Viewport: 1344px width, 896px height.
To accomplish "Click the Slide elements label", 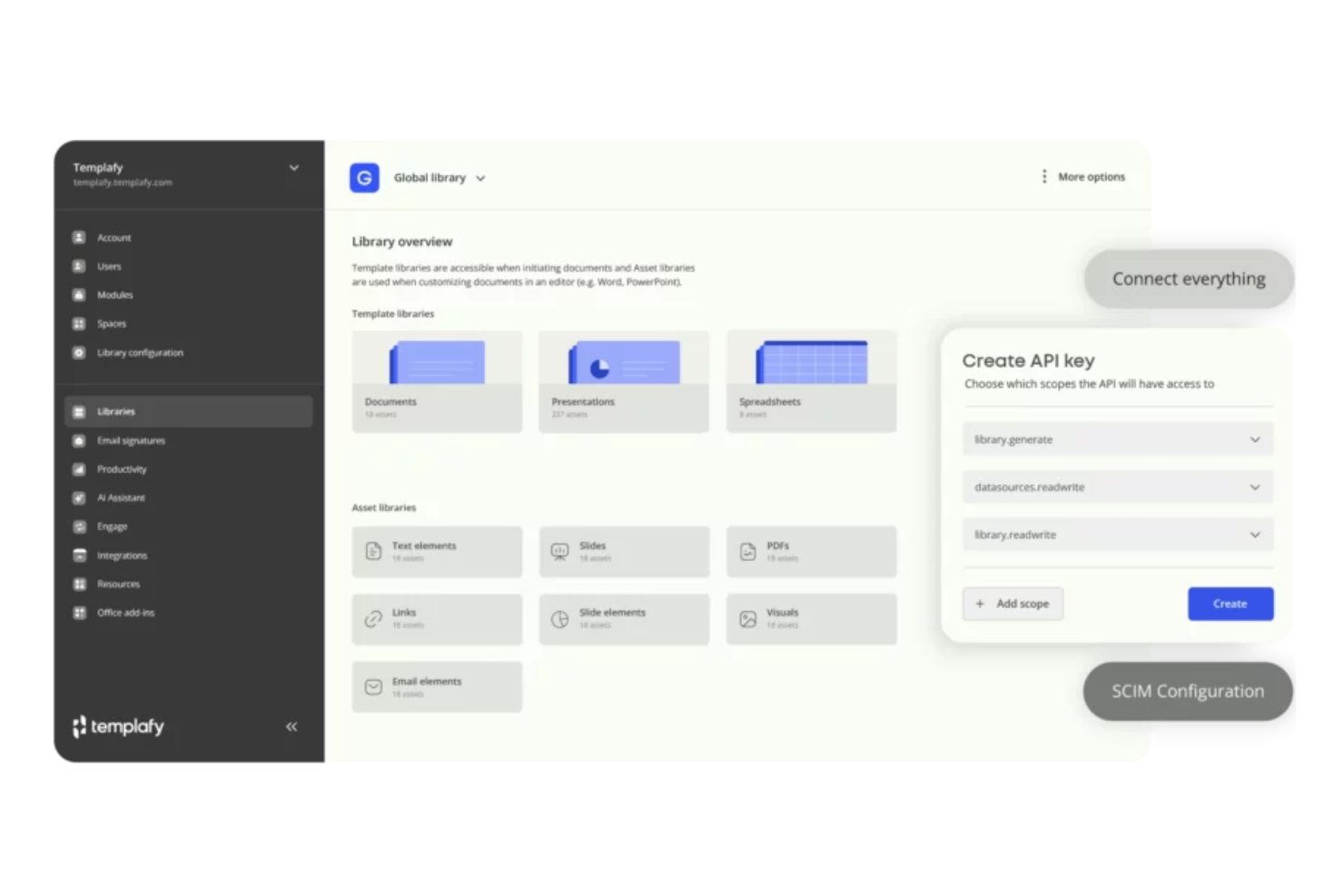I will click(x=612, y=613).
